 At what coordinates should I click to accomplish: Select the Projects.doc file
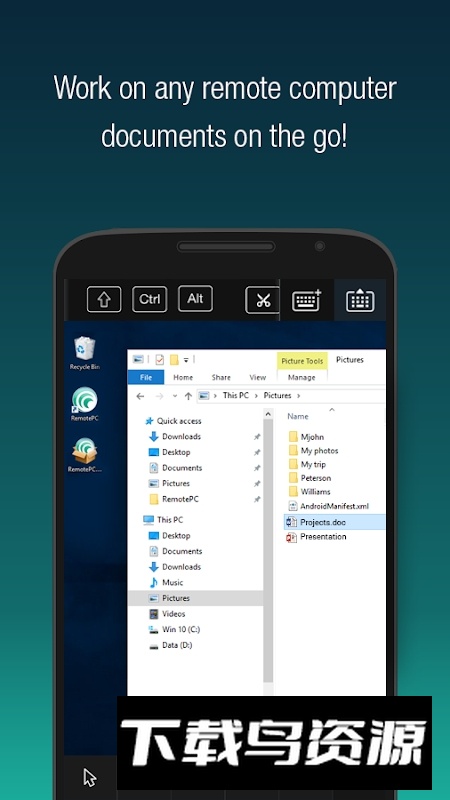(335, 522)
